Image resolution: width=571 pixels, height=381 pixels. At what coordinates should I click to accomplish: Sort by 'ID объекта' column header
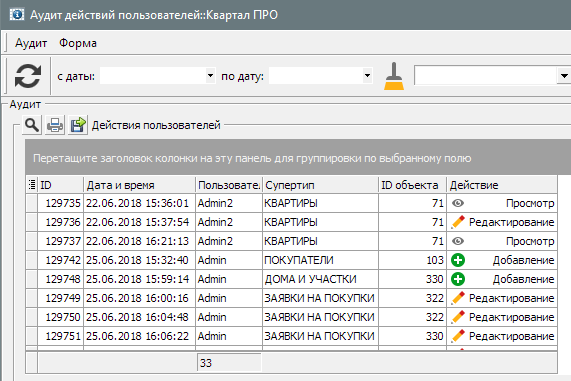pyautogui.click(x=413, y=185)
